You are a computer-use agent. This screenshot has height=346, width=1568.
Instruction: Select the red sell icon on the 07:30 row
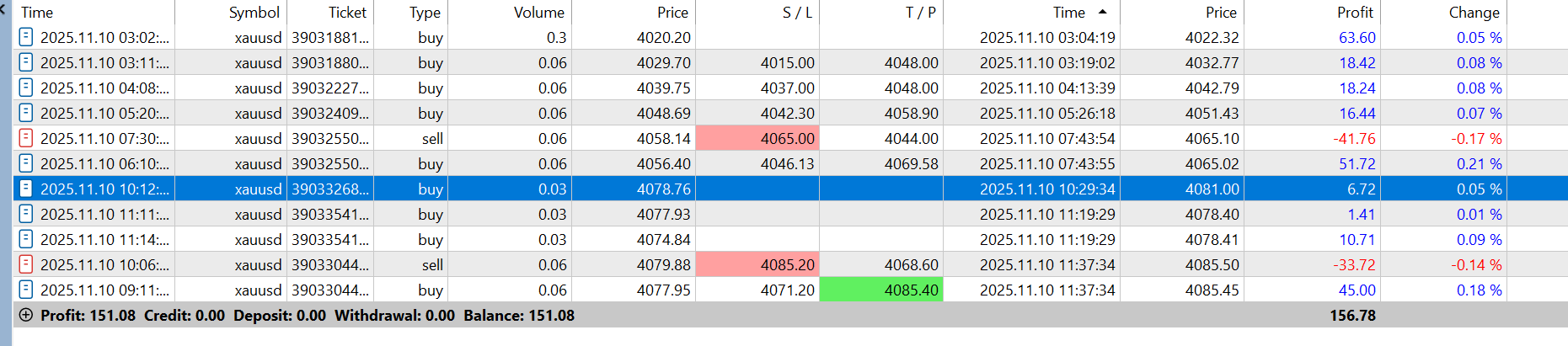pos(26,138)
